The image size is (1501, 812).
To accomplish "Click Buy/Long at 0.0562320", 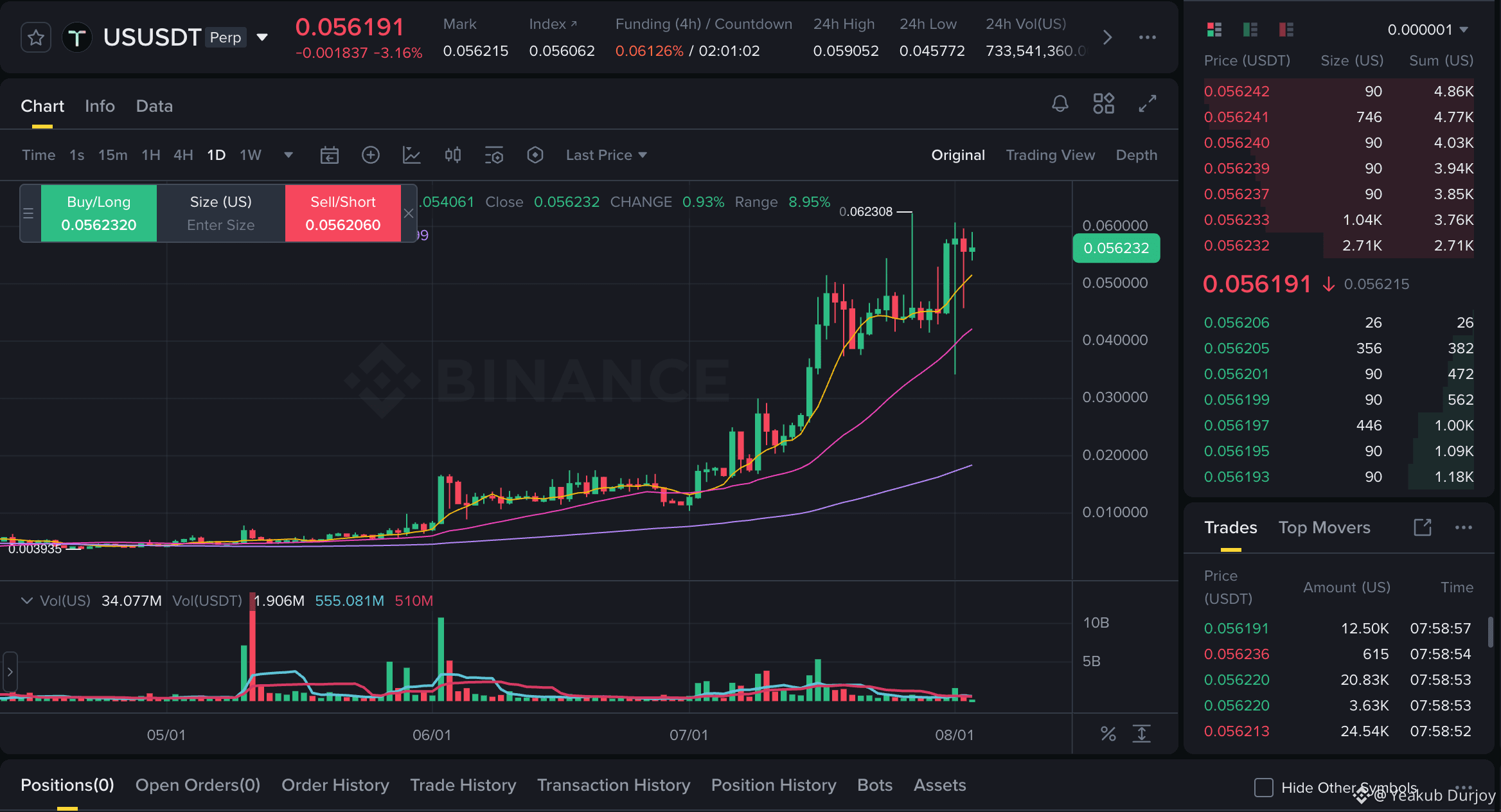I will click(99, 213).
